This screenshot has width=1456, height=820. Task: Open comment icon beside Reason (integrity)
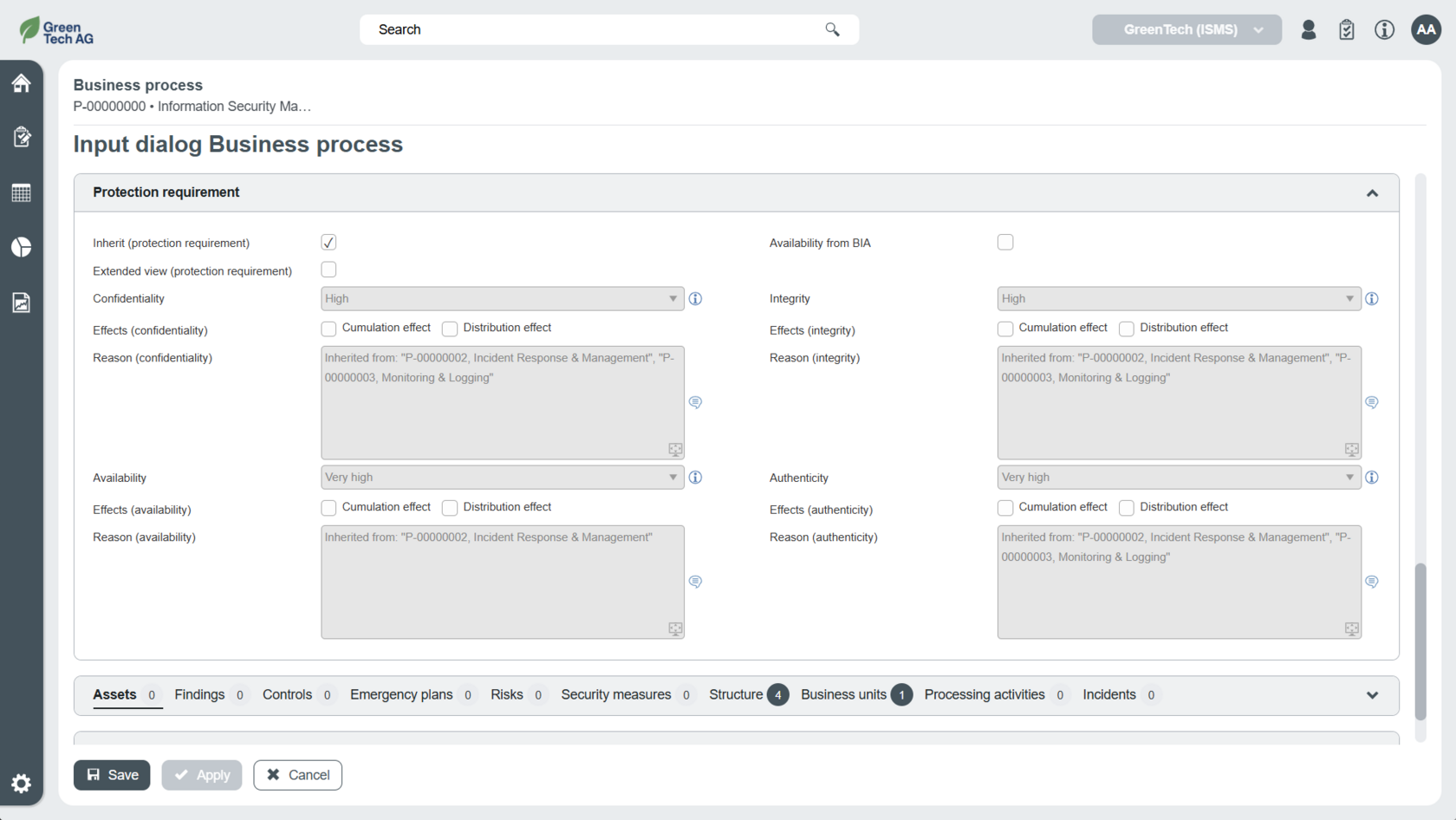[1372, 402]
